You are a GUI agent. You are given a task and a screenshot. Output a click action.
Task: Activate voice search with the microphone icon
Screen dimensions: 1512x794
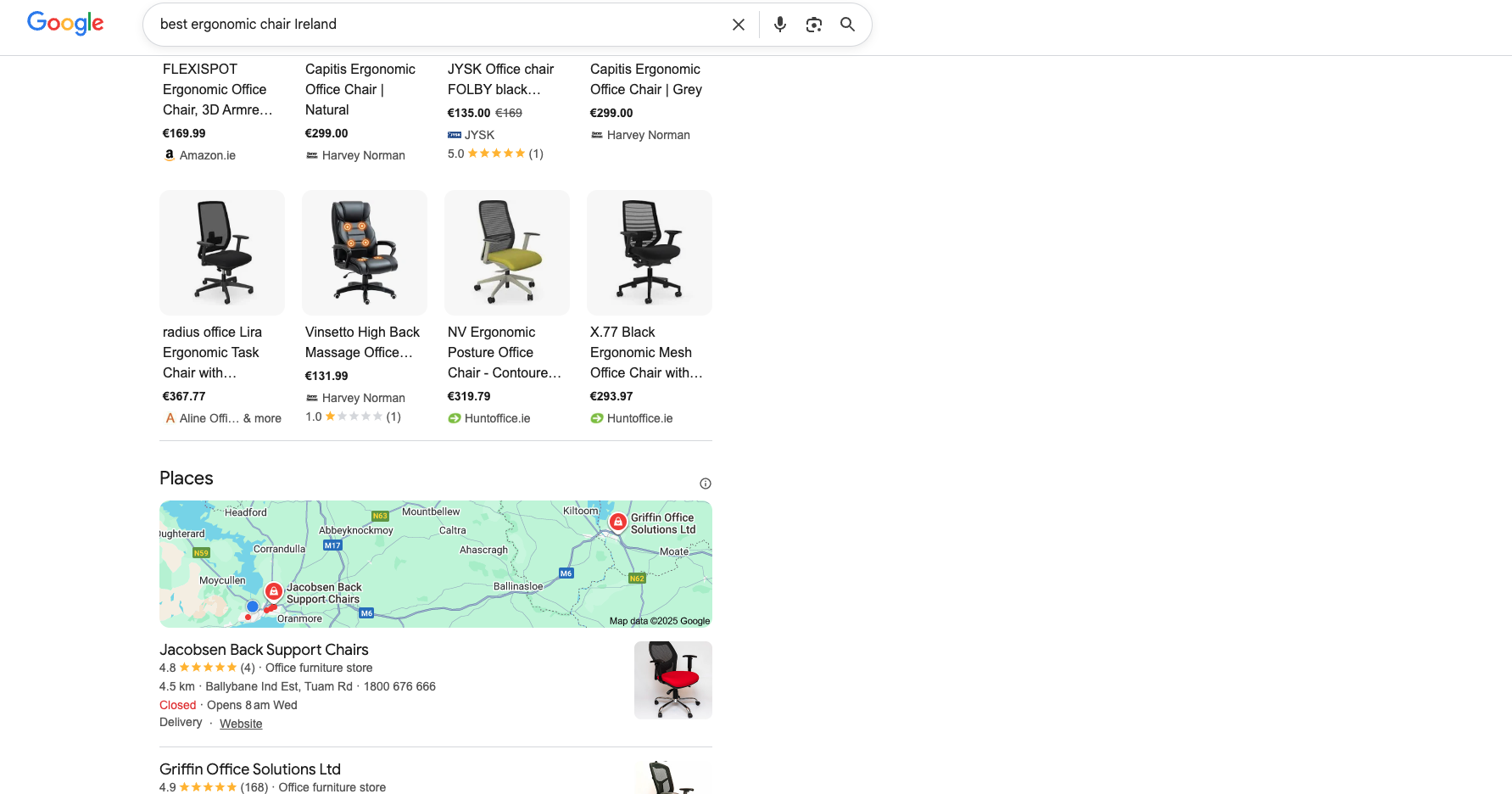779,24
